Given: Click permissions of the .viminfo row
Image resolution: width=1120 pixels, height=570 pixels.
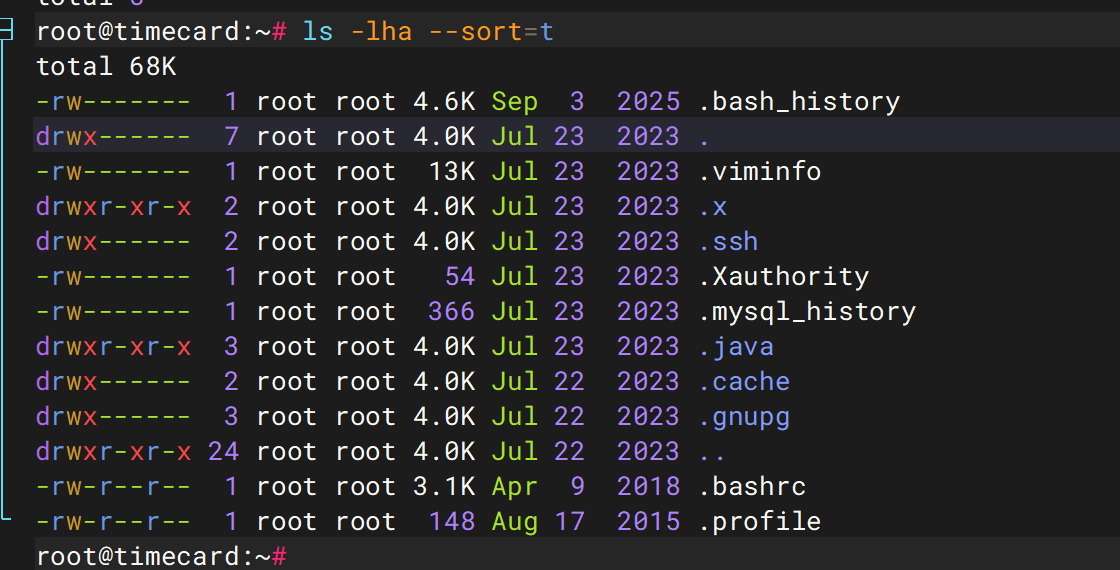Looking at the screenshot, I should point(114,171).
